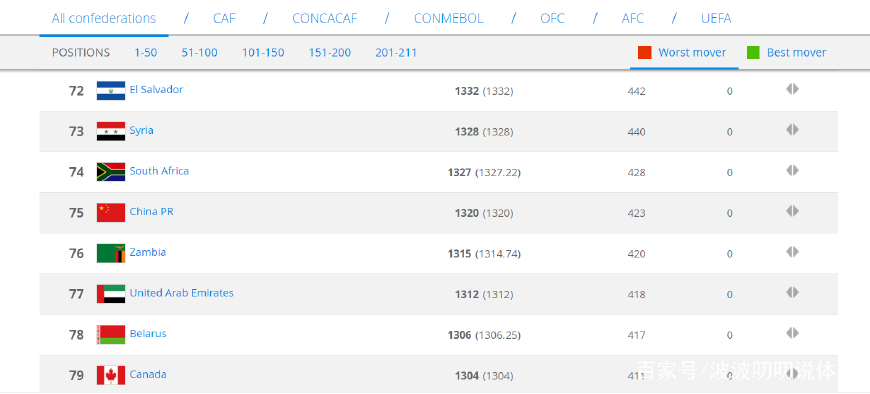Switch to the CAF confederation tab
Screen dimensions: 870x394
point(224,18)
